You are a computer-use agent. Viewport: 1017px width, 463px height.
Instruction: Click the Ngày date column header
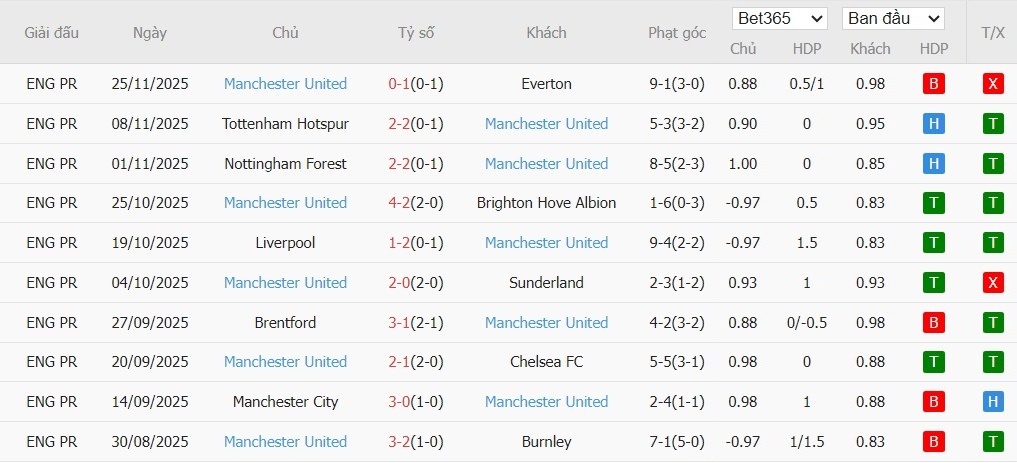pyautogui.click(x=150, y=33)
